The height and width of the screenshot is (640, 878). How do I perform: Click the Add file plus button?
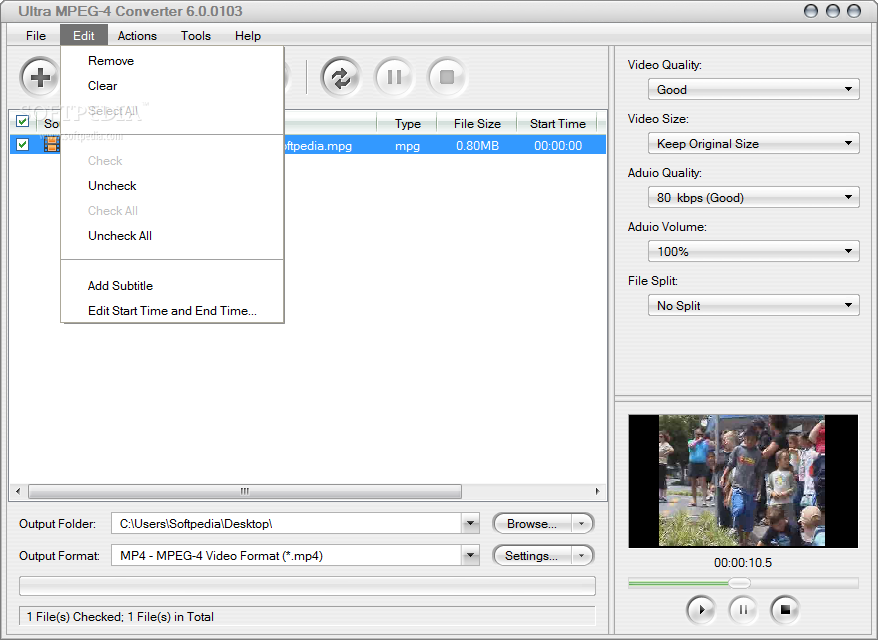(40, 77)
